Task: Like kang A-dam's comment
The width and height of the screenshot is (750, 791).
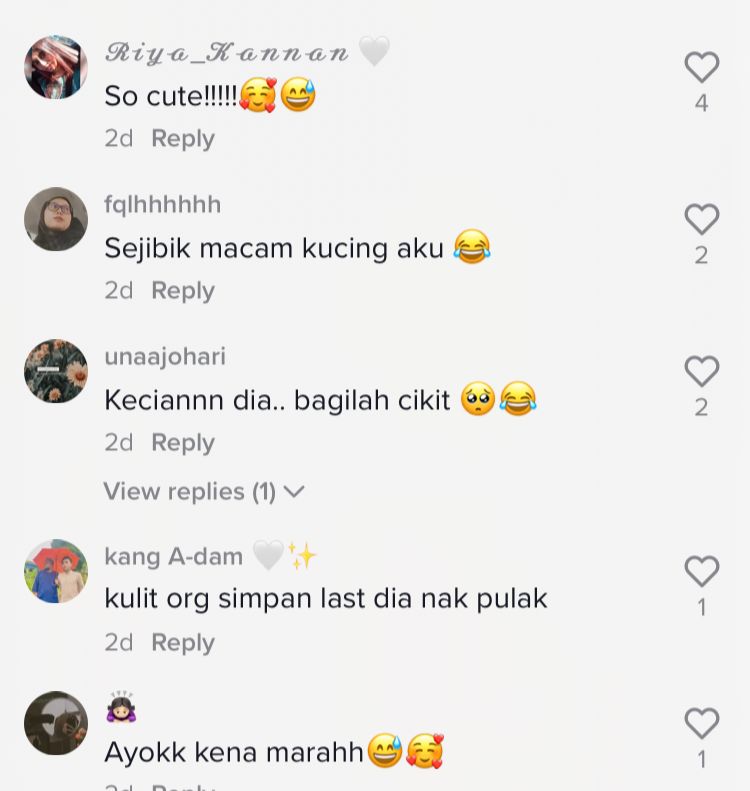Action: [702, 572]
